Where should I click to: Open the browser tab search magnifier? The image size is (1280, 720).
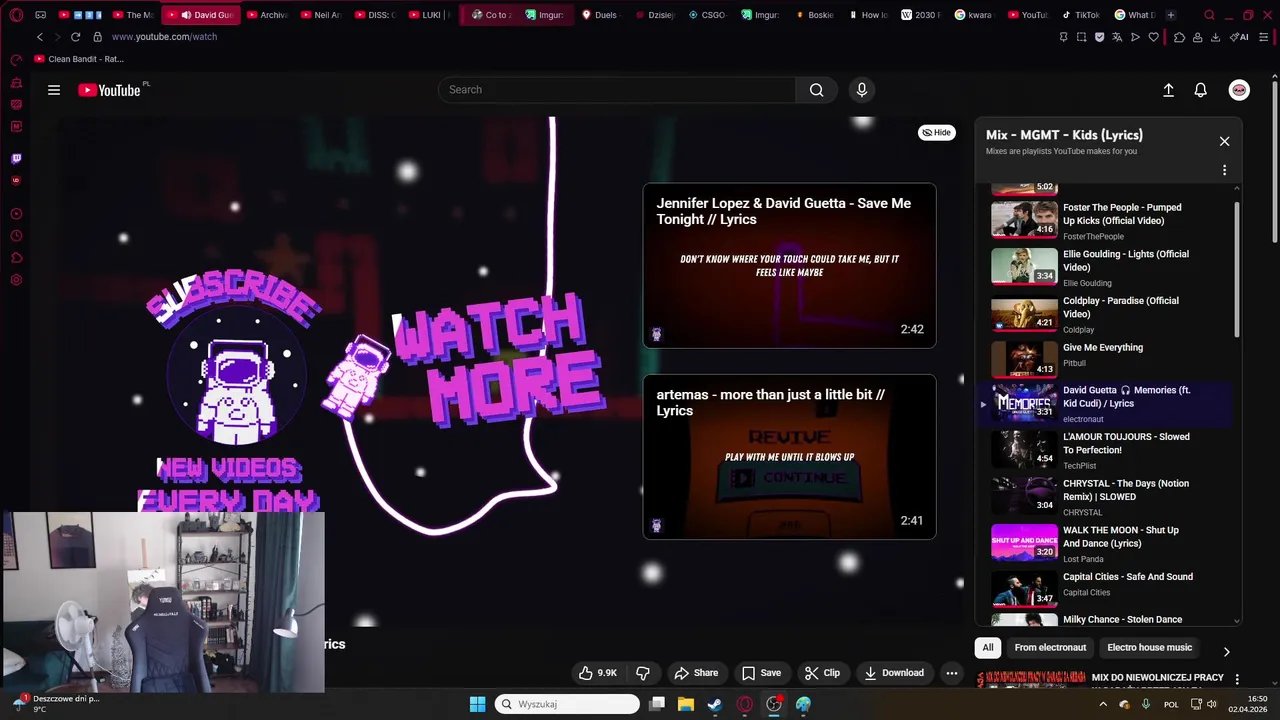tap(1209, 15)
